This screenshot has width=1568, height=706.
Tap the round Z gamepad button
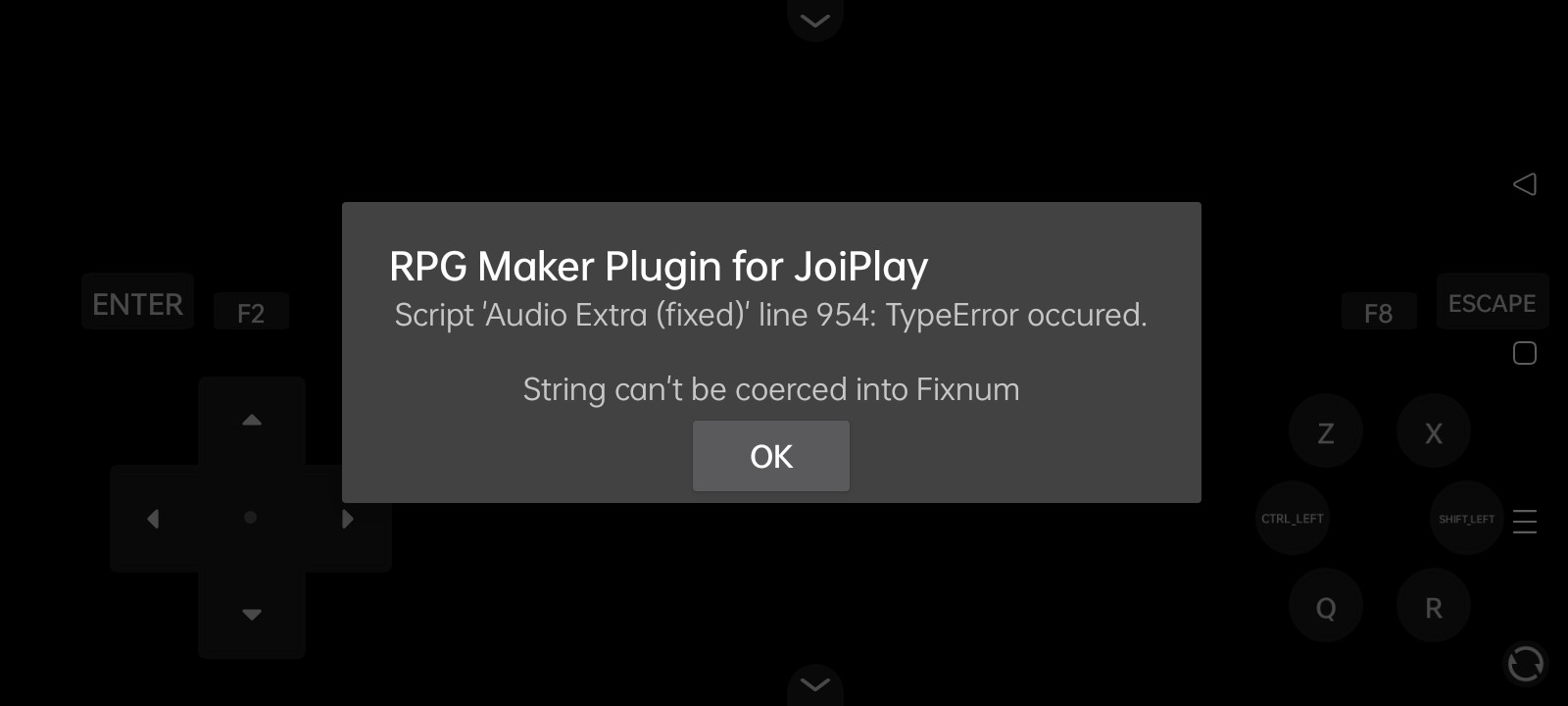point(1326,431)
